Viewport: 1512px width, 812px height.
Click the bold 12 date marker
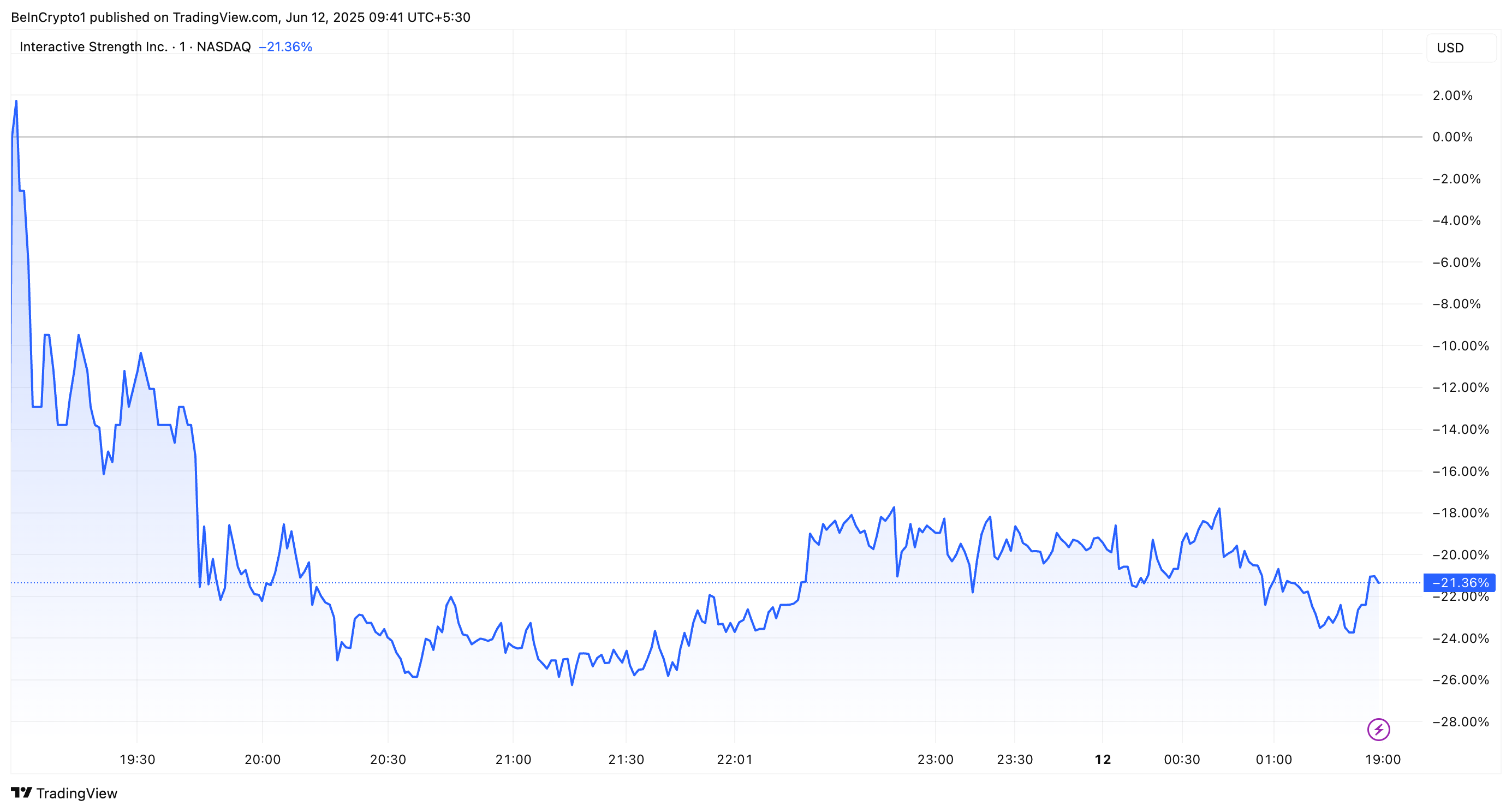click(x=1102, y=759)
